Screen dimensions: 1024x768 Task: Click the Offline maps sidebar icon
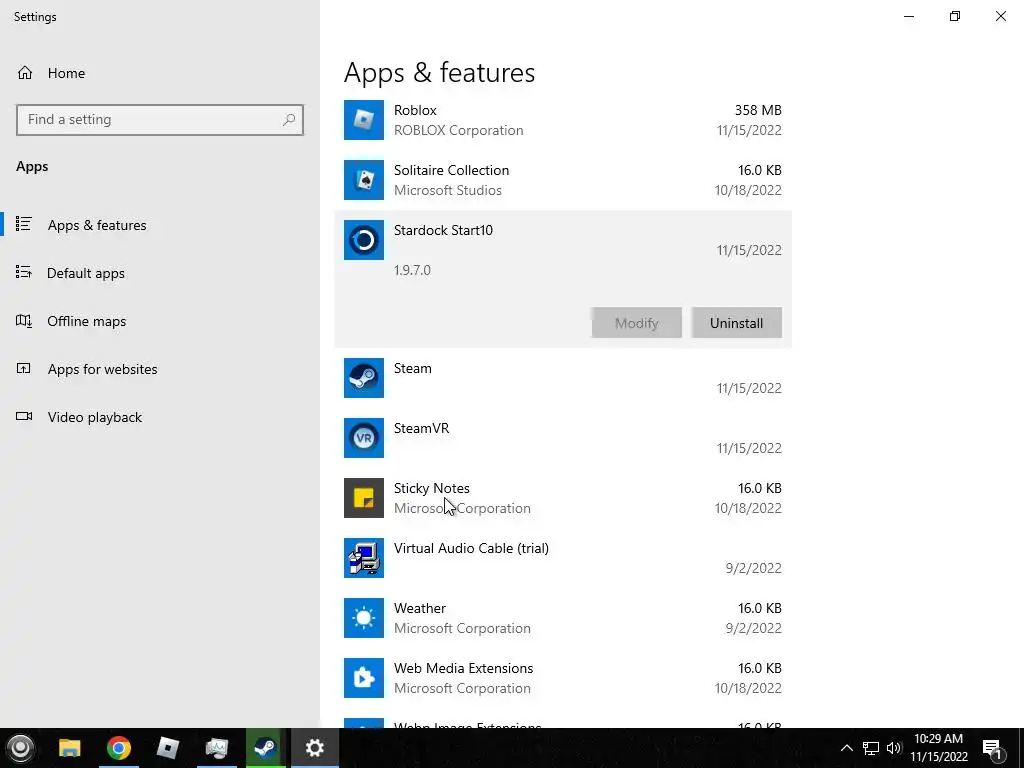(x=24, y=321)
